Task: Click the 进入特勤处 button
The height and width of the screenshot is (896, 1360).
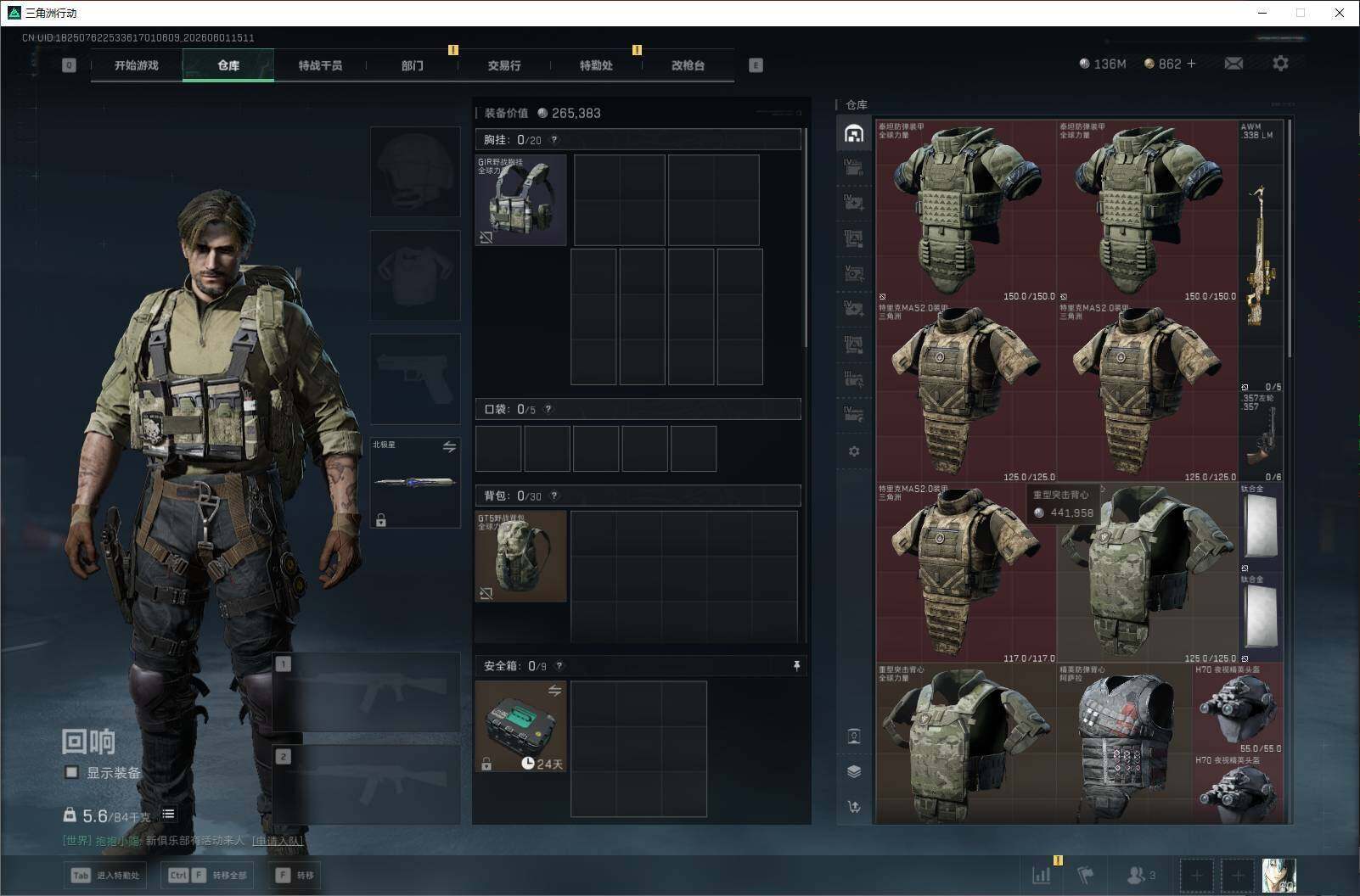Action: tap(105, 875)
